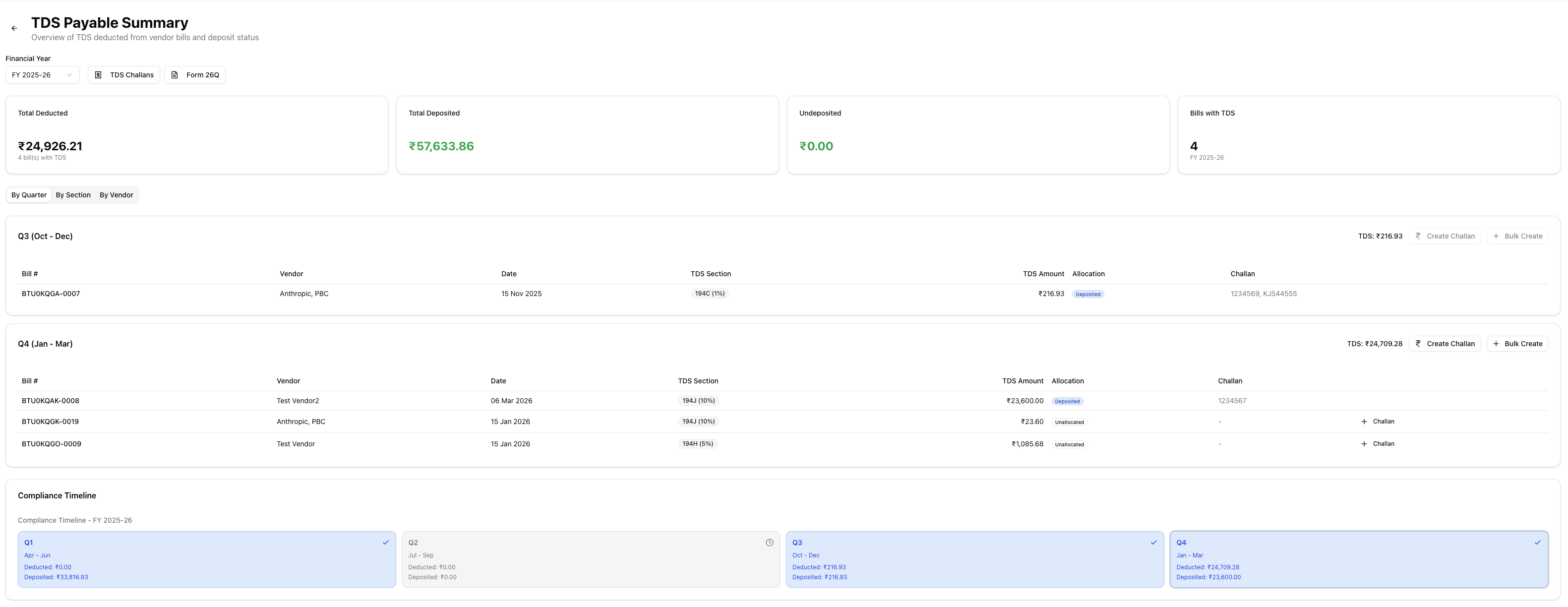
Task: Add challan for bill BTU0KQGK-0019
Action: [x=1378, y=422]
